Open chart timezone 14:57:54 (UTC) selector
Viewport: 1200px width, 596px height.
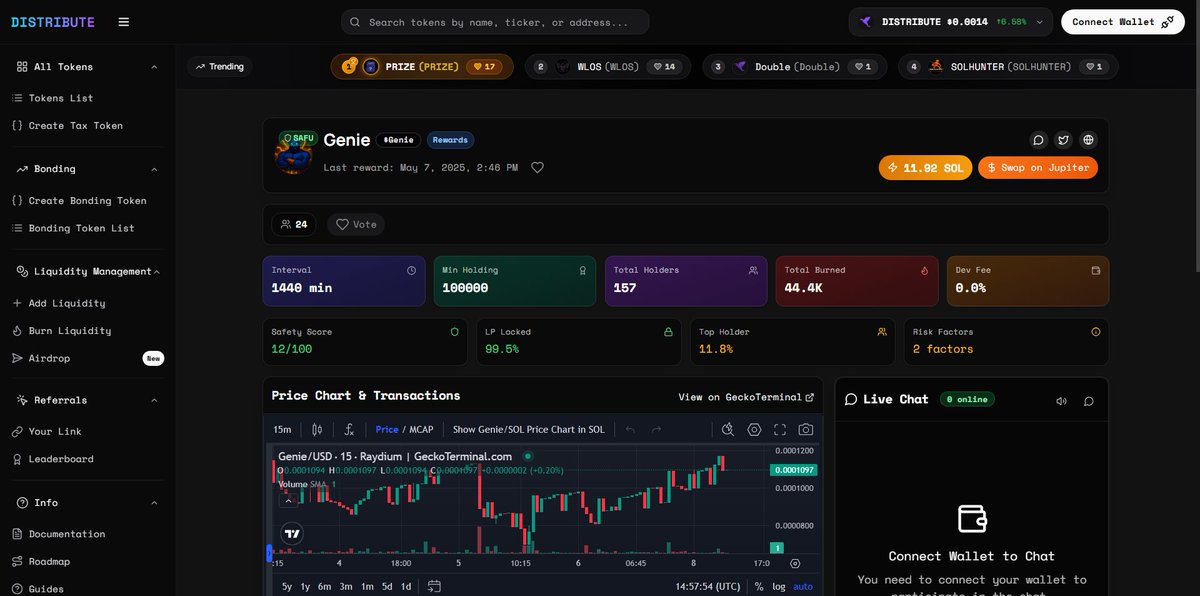click(708, 586)
